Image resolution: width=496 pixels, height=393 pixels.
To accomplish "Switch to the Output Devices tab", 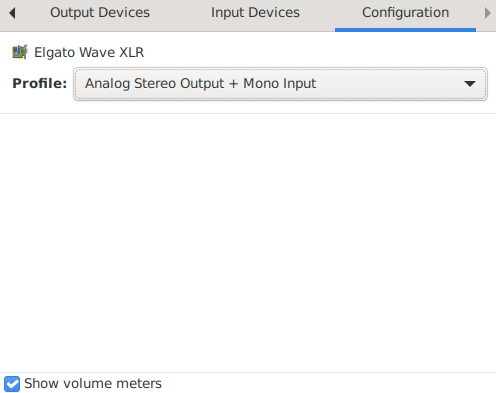I will 100,13.
